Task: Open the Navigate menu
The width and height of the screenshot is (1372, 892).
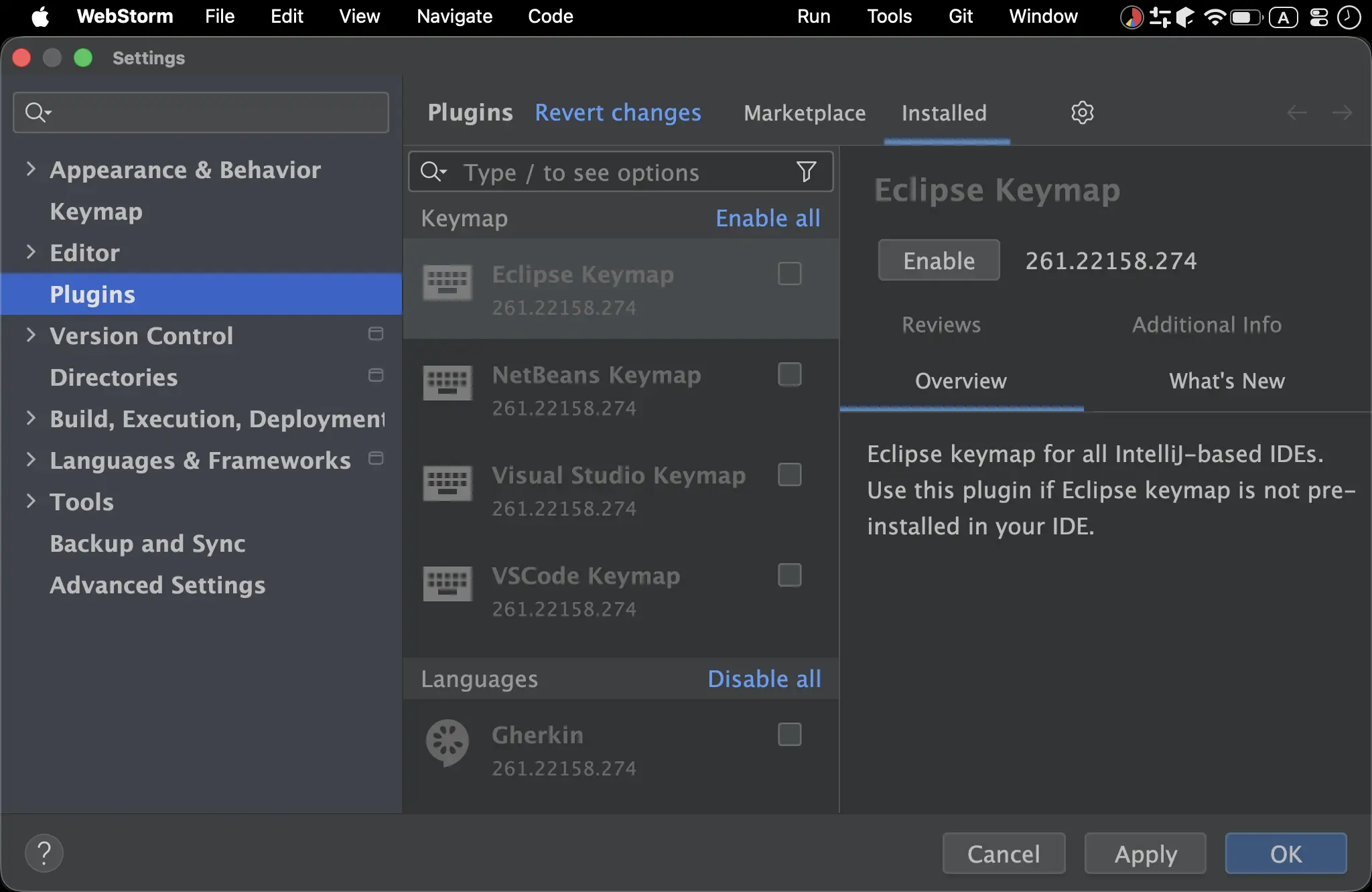Action: click(454, 16)
